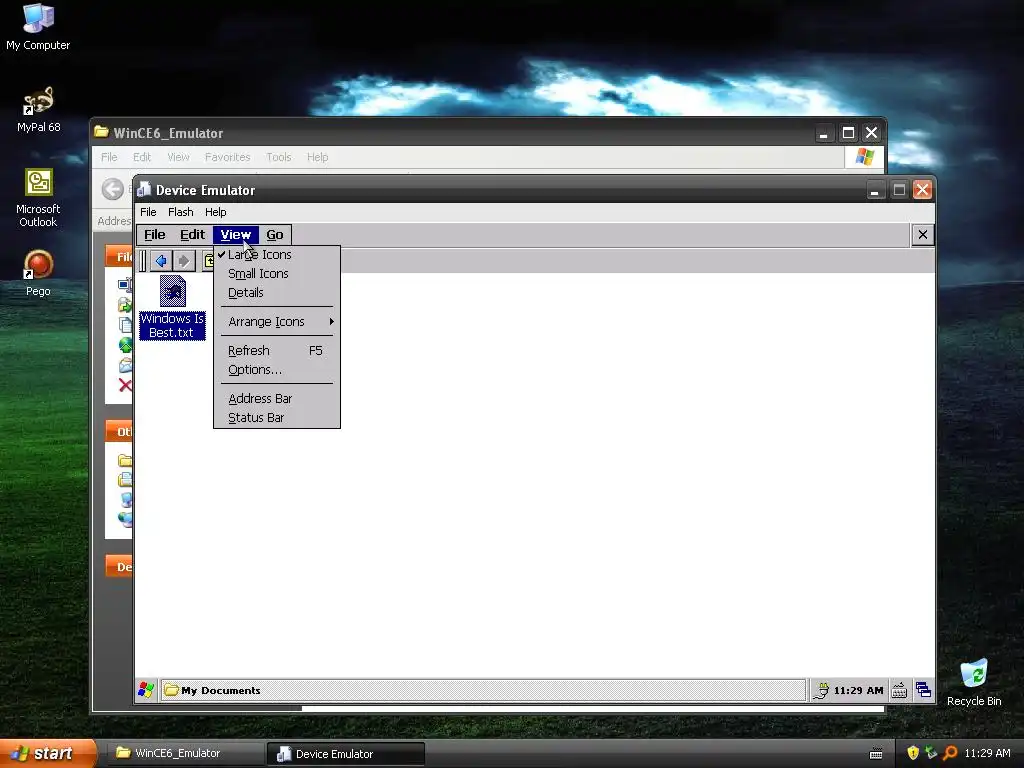1024x768 pixels.
Task: Click the grip handle of the CE toolbar
Action: point(143,261)
